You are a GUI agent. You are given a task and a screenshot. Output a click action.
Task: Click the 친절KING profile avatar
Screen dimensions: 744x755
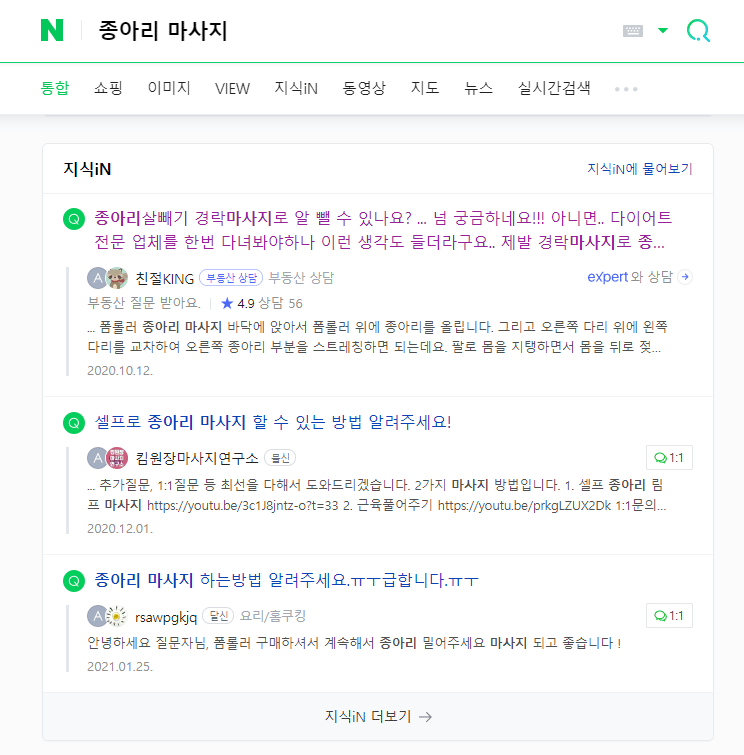(x=117, y=278)
